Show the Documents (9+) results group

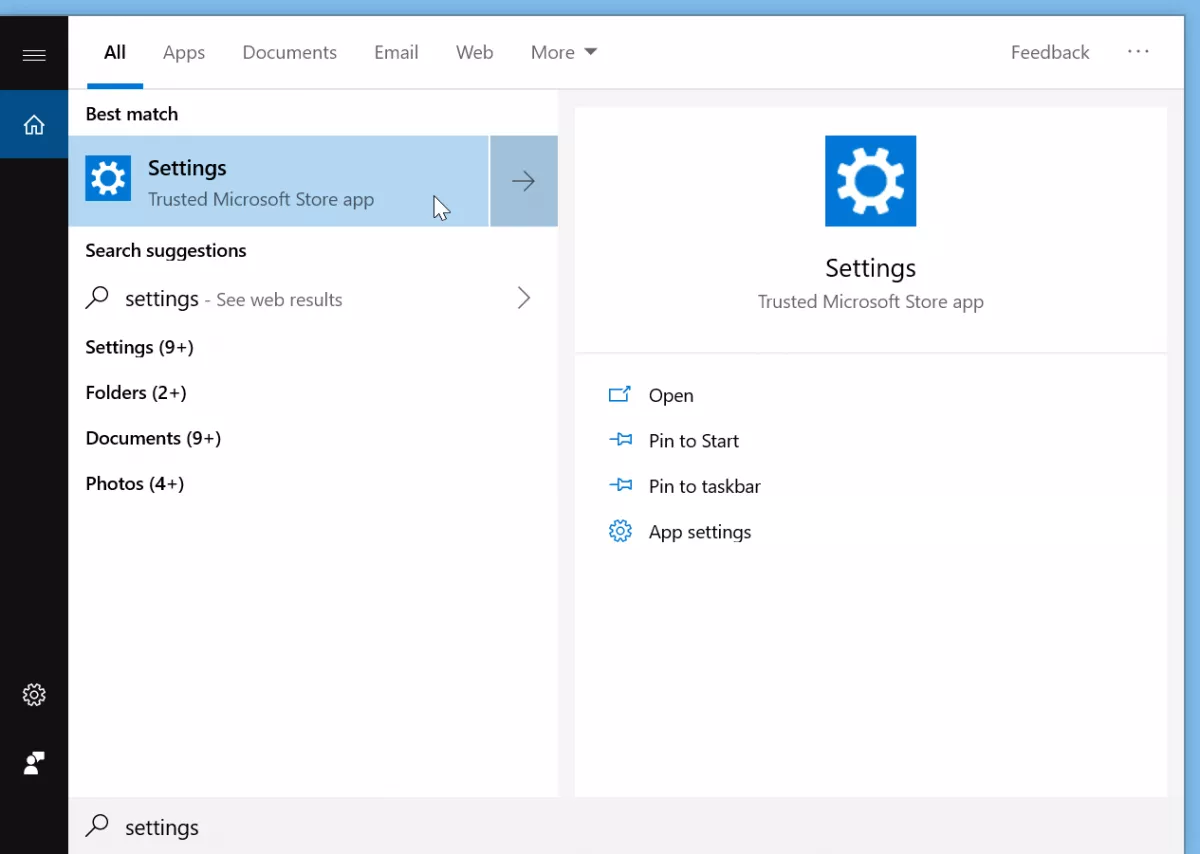click(x=153, y=438)
